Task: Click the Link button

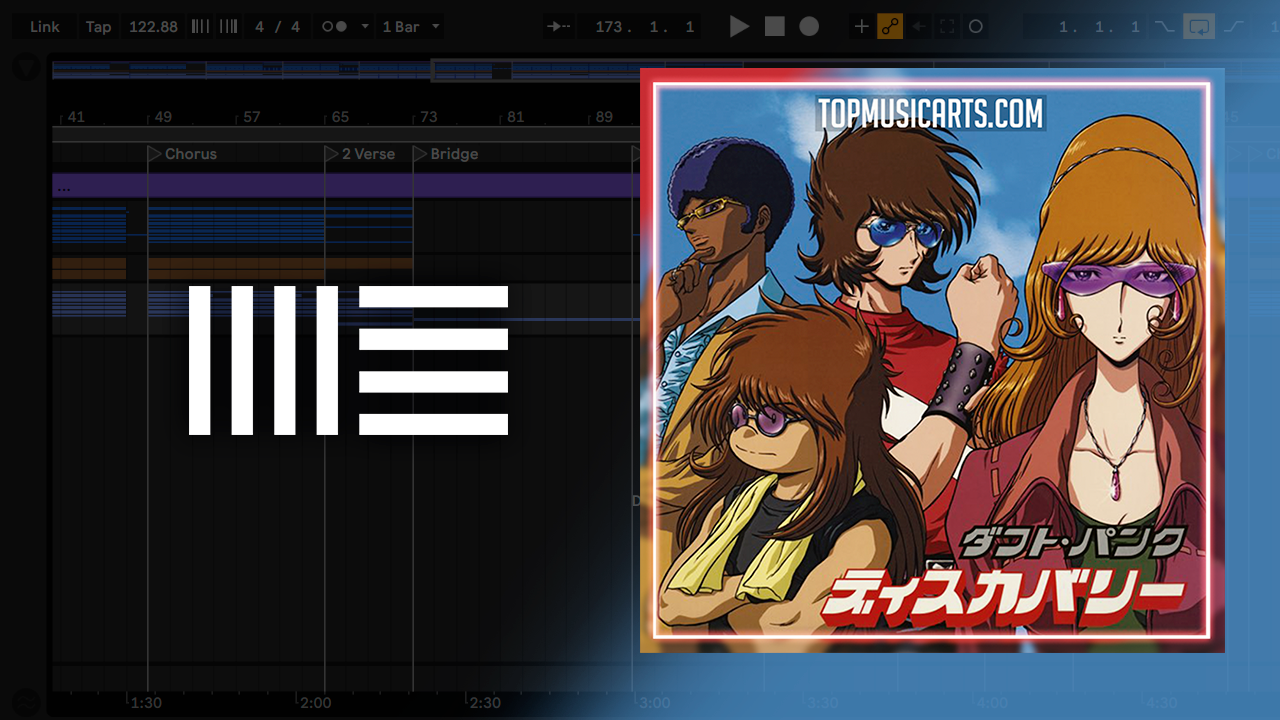Action: pos(45,27)
